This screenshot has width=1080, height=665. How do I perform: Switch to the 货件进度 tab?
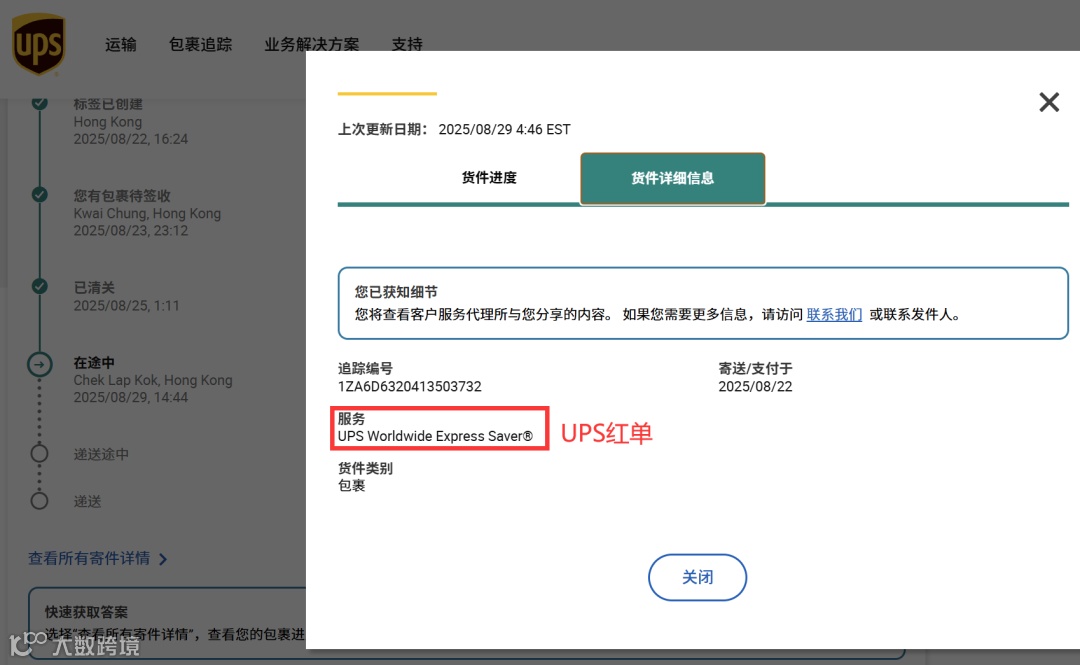[489, 178]
